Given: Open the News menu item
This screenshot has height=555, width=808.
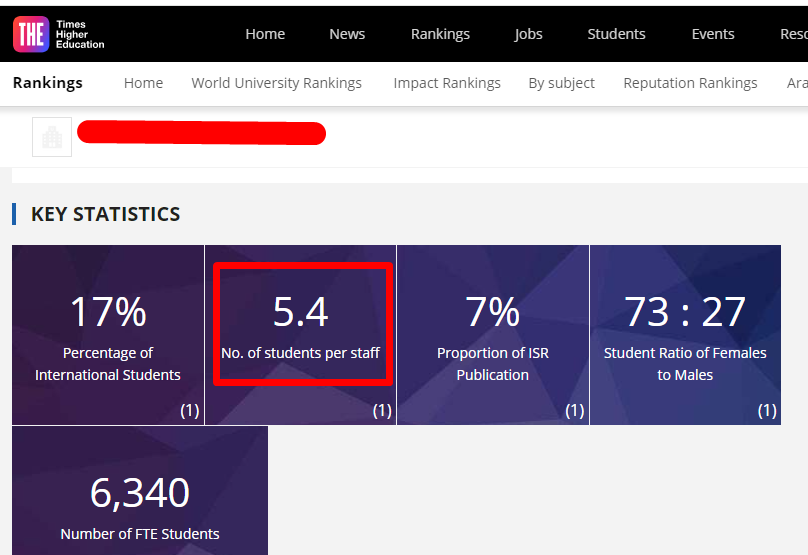Looking at the screenshot, I should pyautogui.click(x=347, y=34).
